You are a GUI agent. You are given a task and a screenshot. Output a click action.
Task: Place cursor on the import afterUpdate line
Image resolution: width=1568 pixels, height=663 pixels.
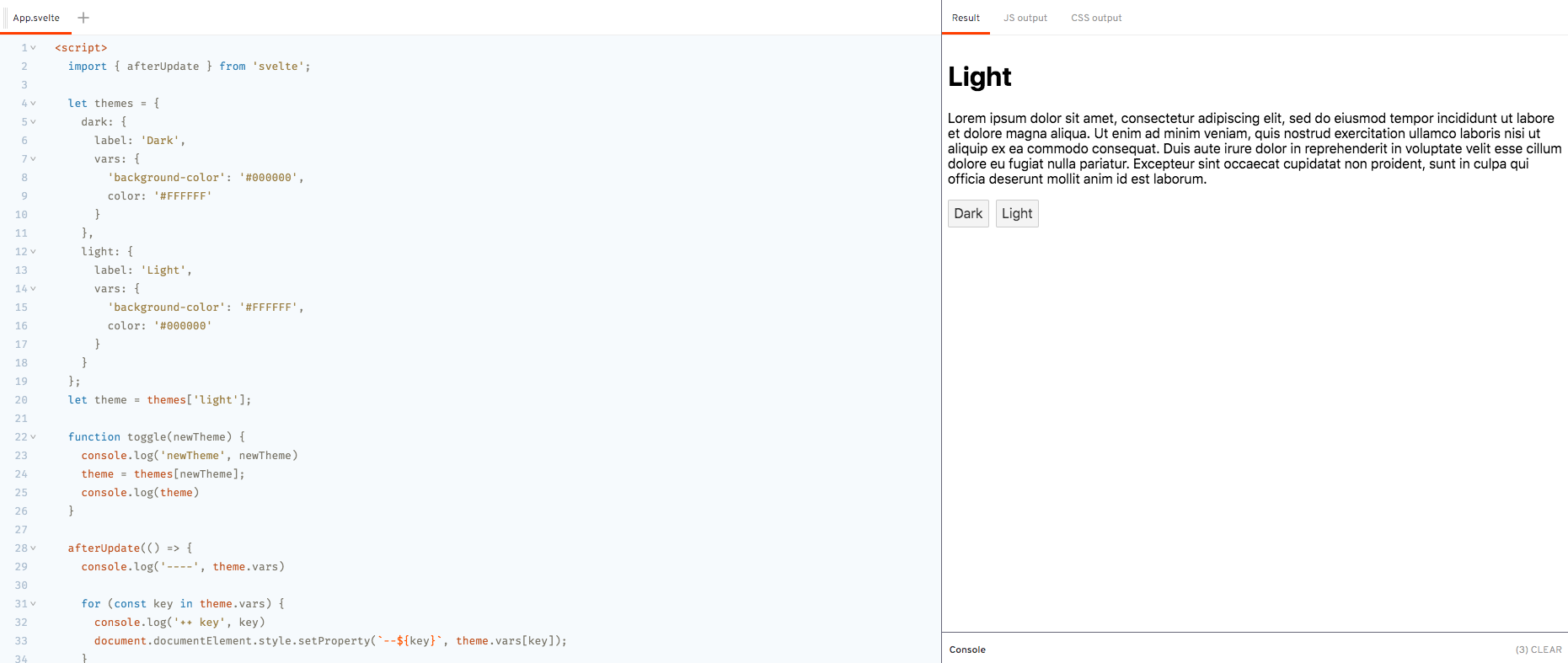click(189, 67)
